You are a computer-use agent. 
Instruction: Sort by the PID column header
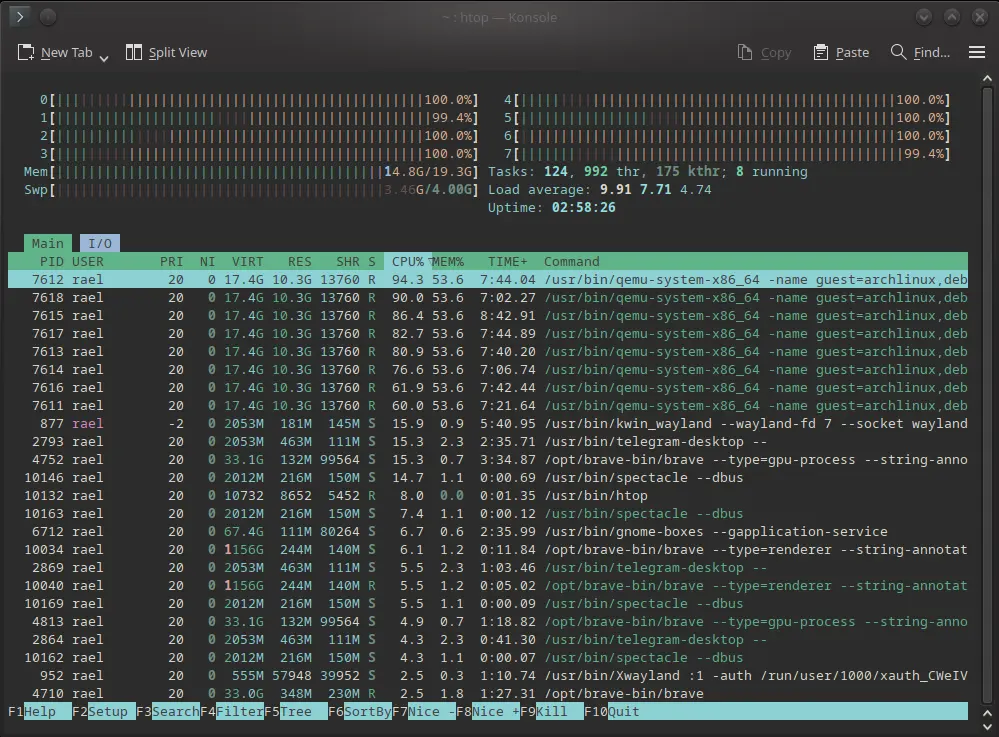52,261
